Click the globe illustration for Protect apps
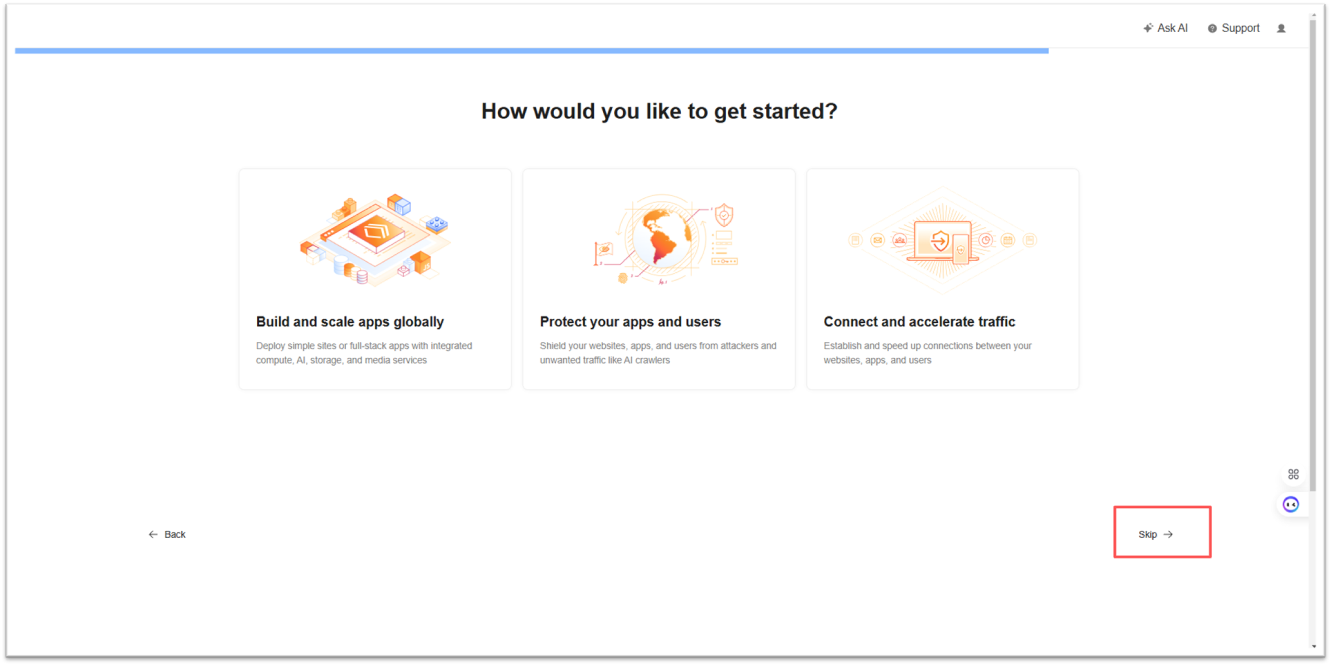The height and width of the screenshot is (666, 1332). coord(659,240)
